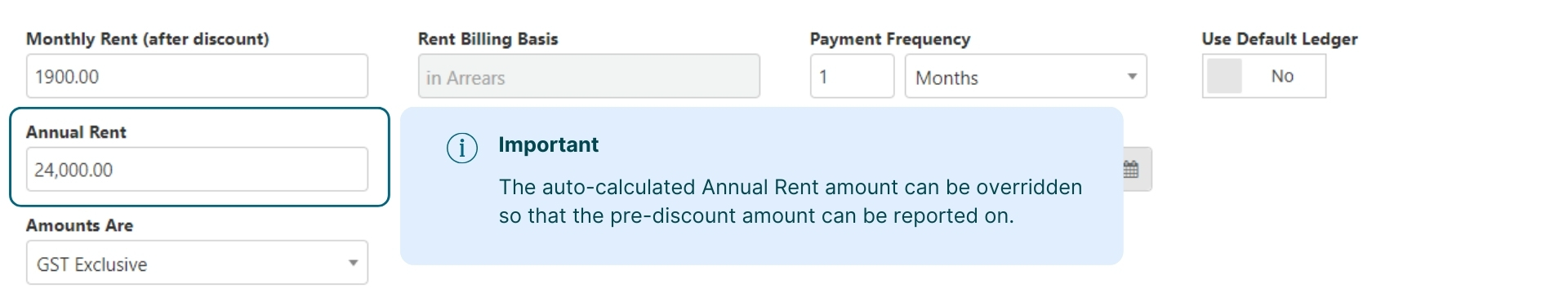Toggle the Use Default Ledger switch handle

[1224, 76]
